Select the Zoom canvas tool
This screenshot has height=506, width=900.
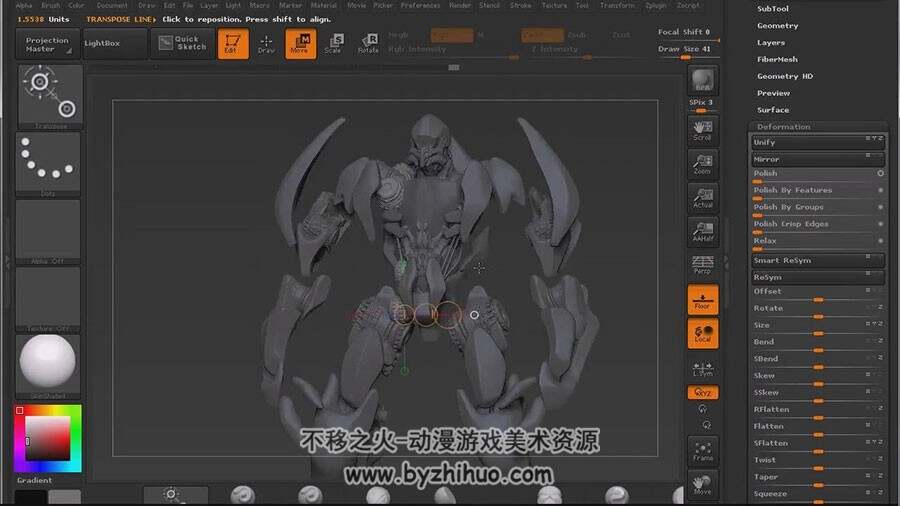click(x=703, y=164)
